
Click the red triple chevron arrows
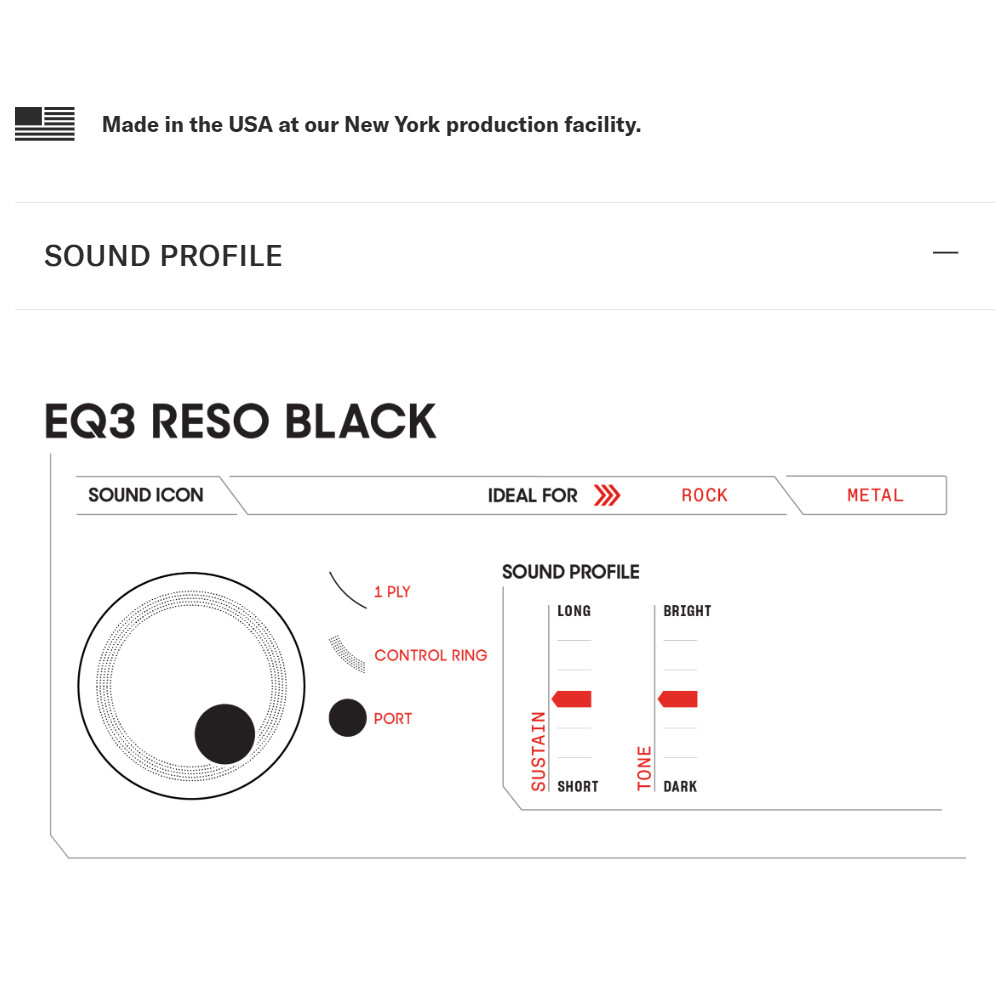[607, 495]
